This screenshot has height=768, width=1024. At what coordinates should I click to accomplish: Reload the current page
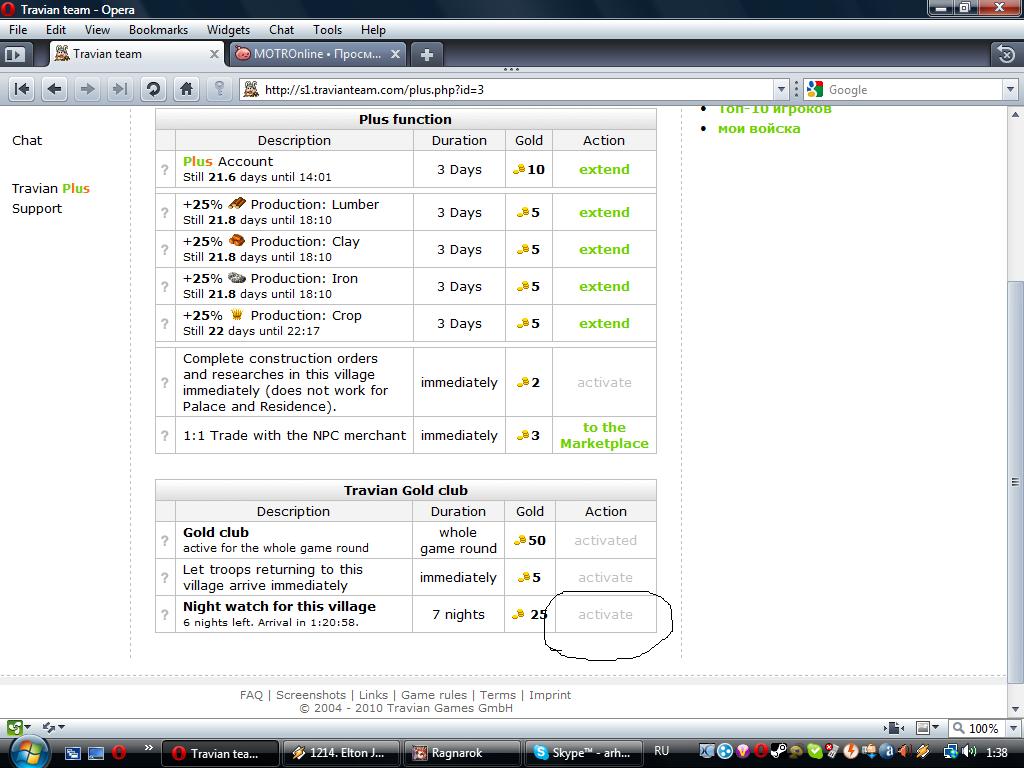[153, 89]
